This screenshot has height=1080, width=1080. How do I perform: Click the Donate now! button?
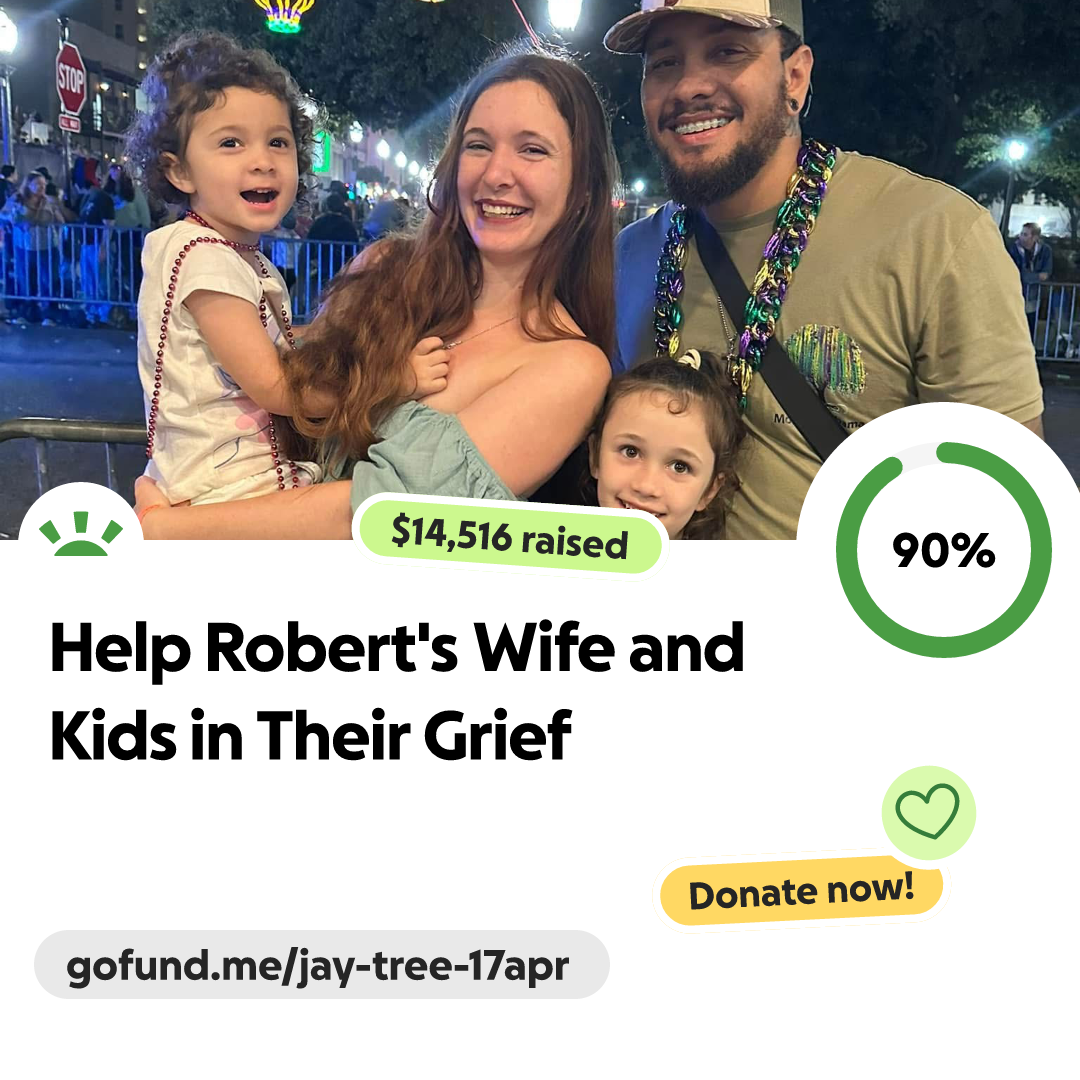coord(801,892)
